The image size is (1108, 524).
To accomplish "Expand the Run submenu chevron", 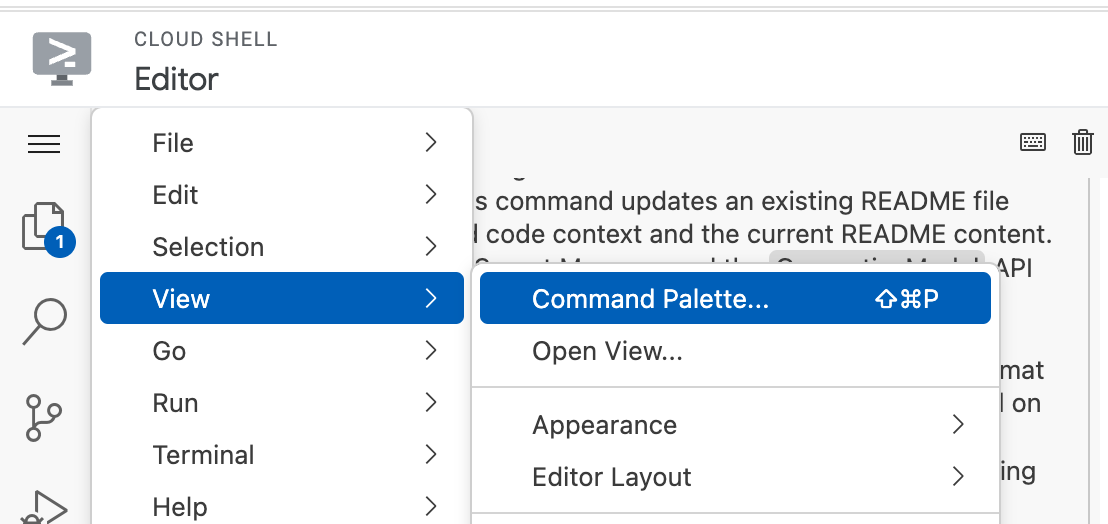I will tap(431, 403).
